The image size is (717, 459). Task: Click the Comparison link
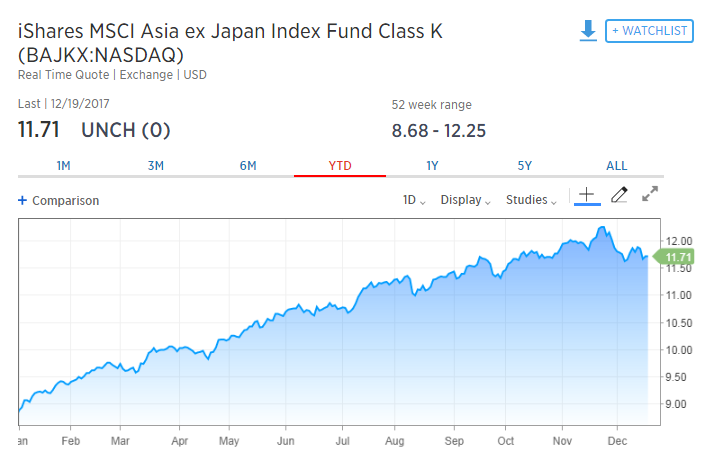pyautogui.click(x=65, y=200)
